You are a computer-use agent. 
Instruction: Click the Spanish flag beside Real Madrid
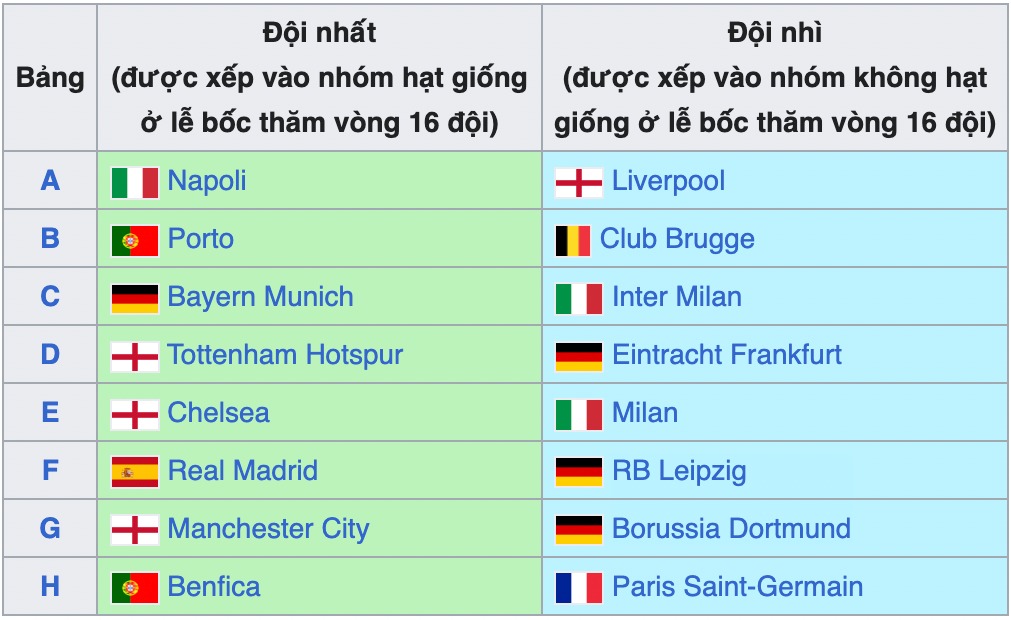(x=134, y=472)
